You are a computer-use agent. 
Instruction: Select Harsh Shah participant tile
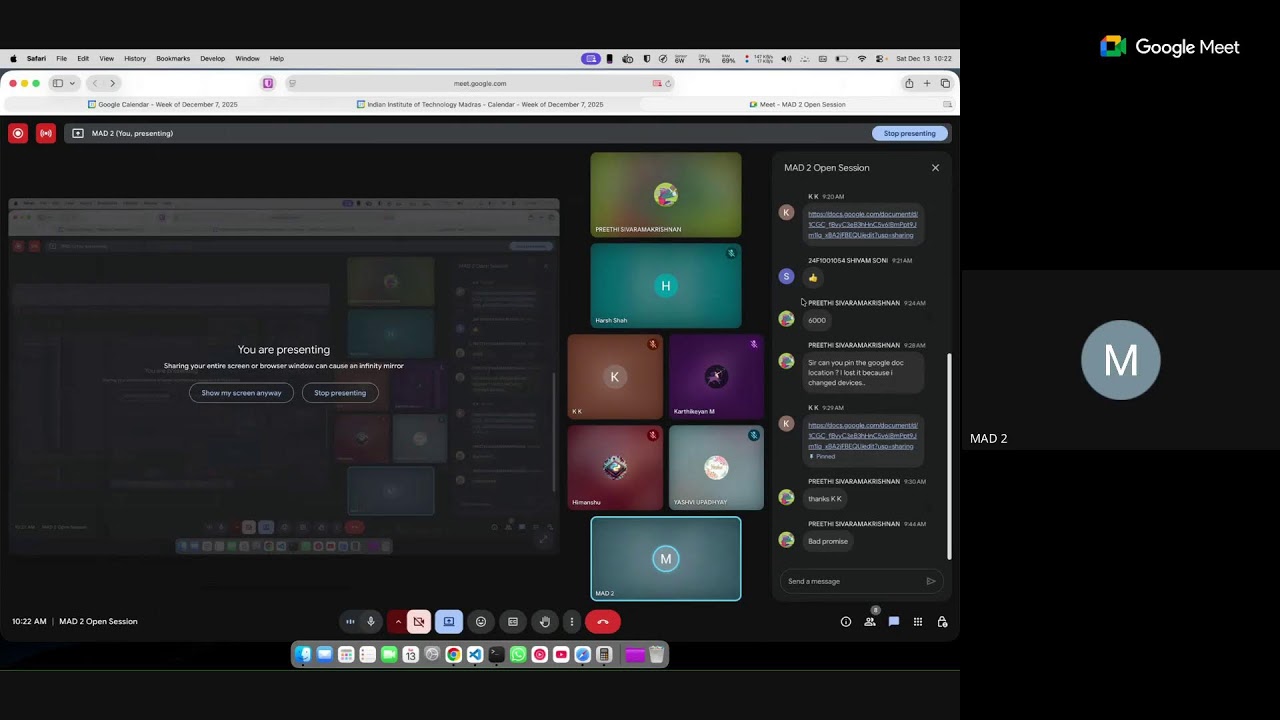coord(666,286)
